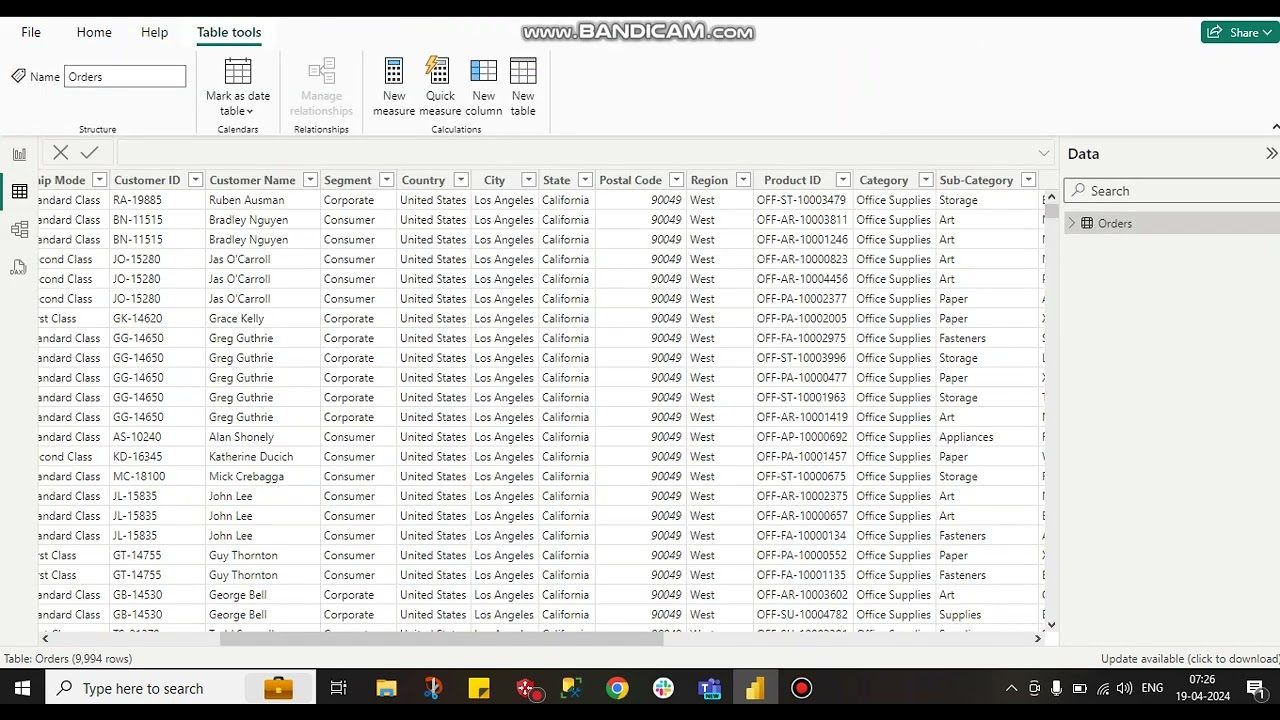Click the Windows taskbar search box
Viewport: 1280px width, 720px height.
tap(180, 688)
